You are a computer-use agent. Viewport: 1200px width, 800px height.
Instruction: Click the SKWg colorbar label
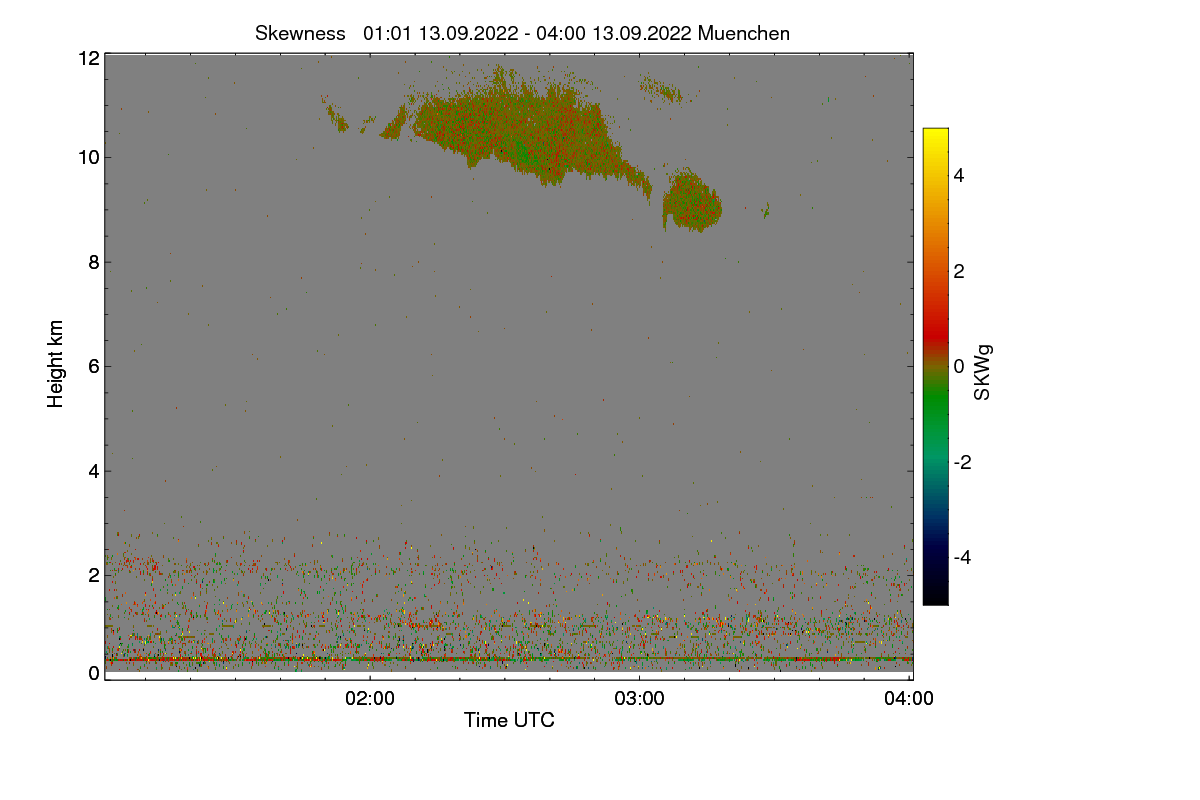pos(983,372)
